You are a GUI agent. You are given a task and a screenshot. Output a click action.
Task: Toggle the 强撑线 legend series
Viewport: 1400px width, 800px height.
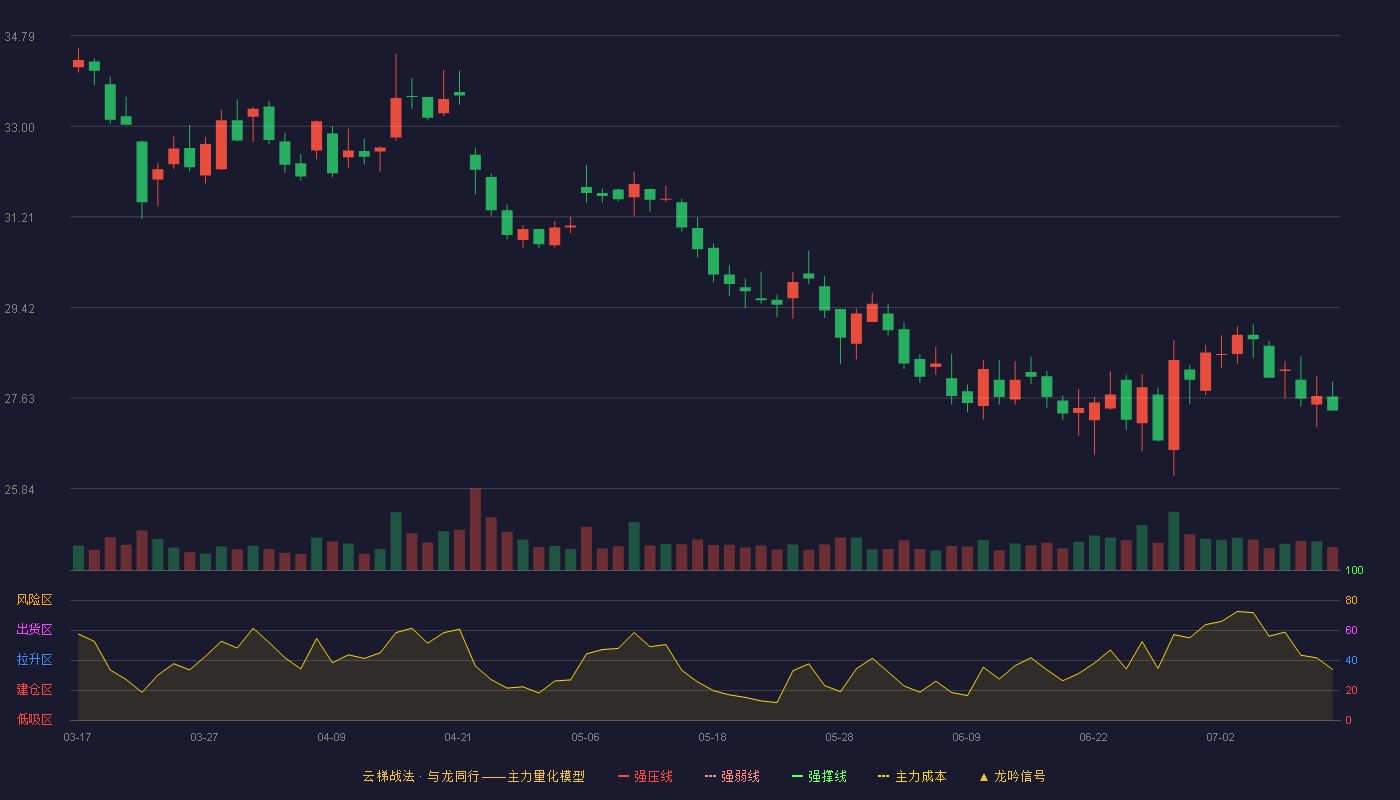click(820, 776)
